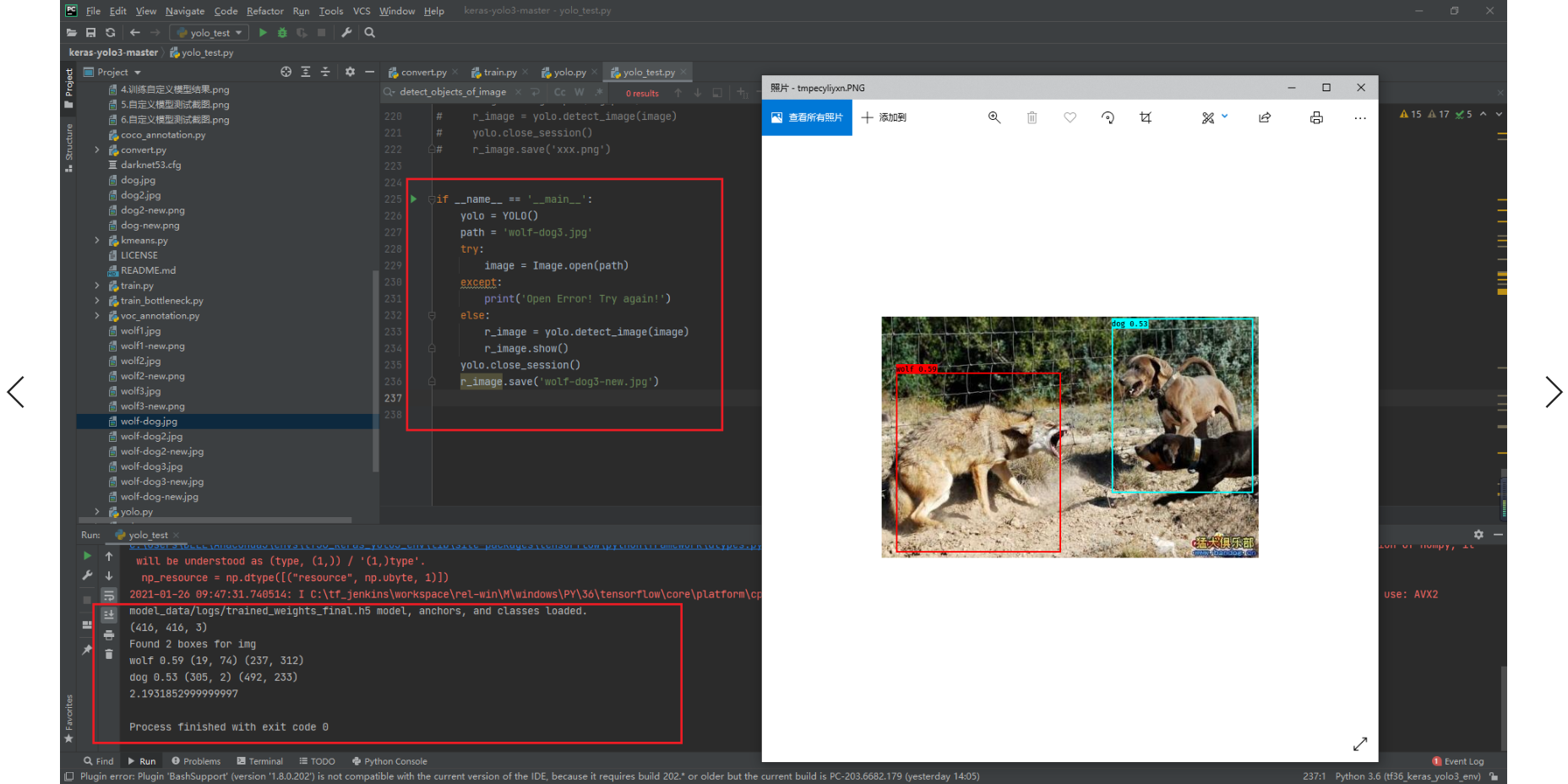The height and width of the screenshot is (784, 1568).
Task: Toggle Words W option in find bar
Action: pyautogui.click(x=580, y=92)
